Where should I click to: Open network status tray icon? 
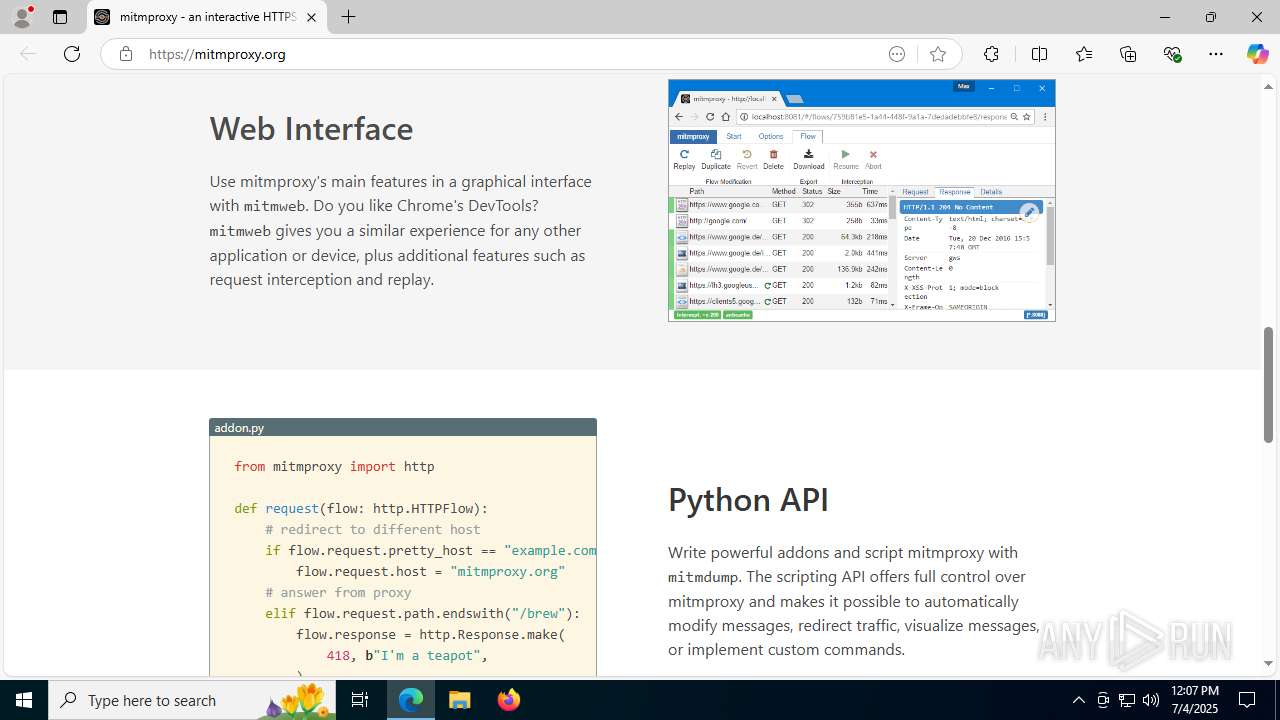1127,700
